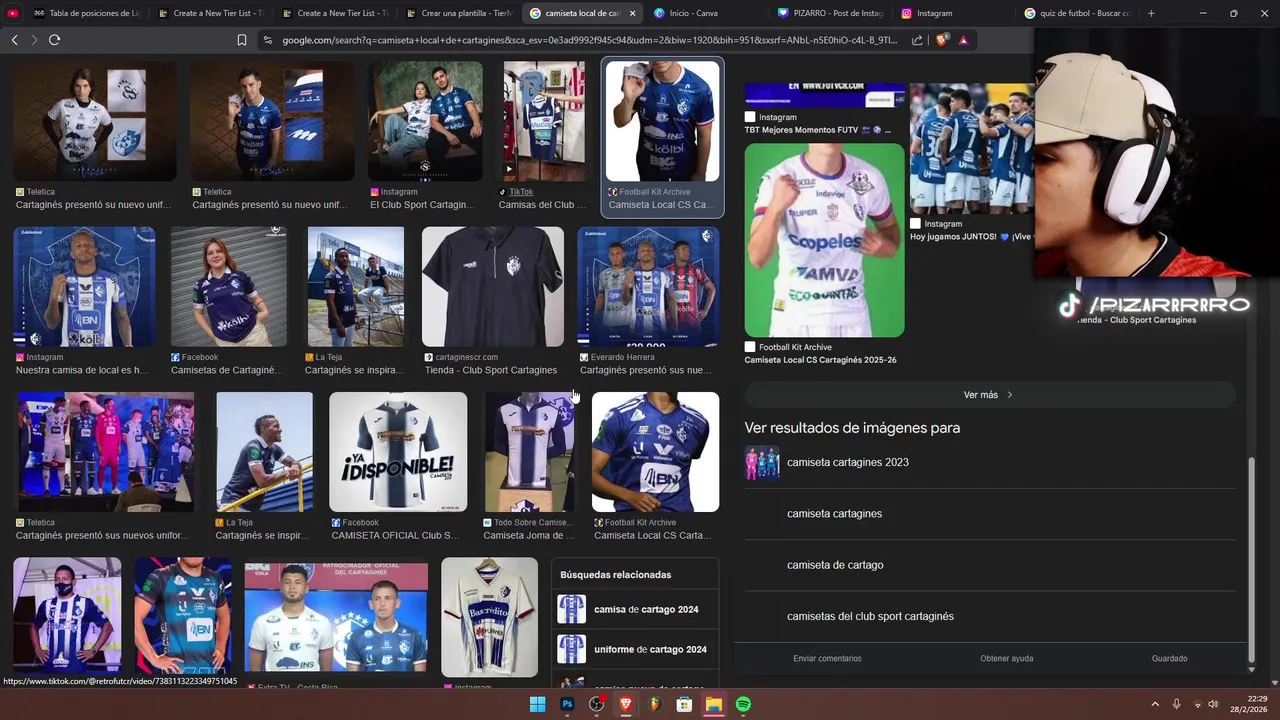Switch to the Inicio - Canva tab
1280x720 pixels.
tap(706, 13)
